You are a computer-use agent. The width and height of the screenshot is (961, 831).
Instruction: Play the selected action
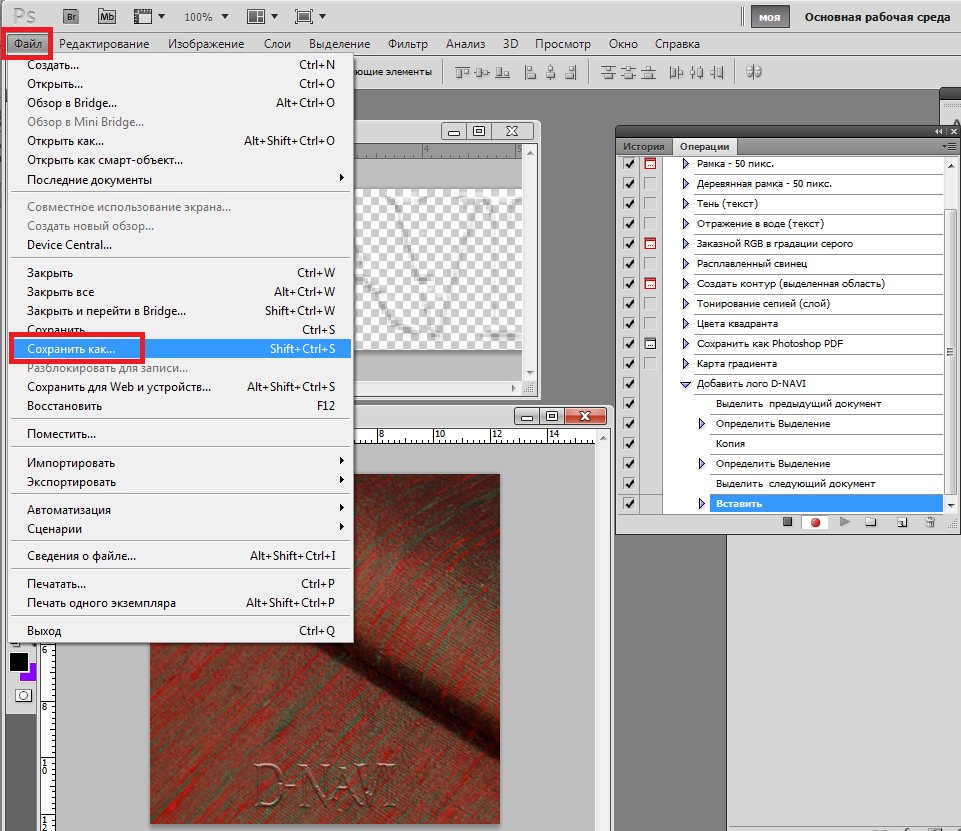point(845,522)
